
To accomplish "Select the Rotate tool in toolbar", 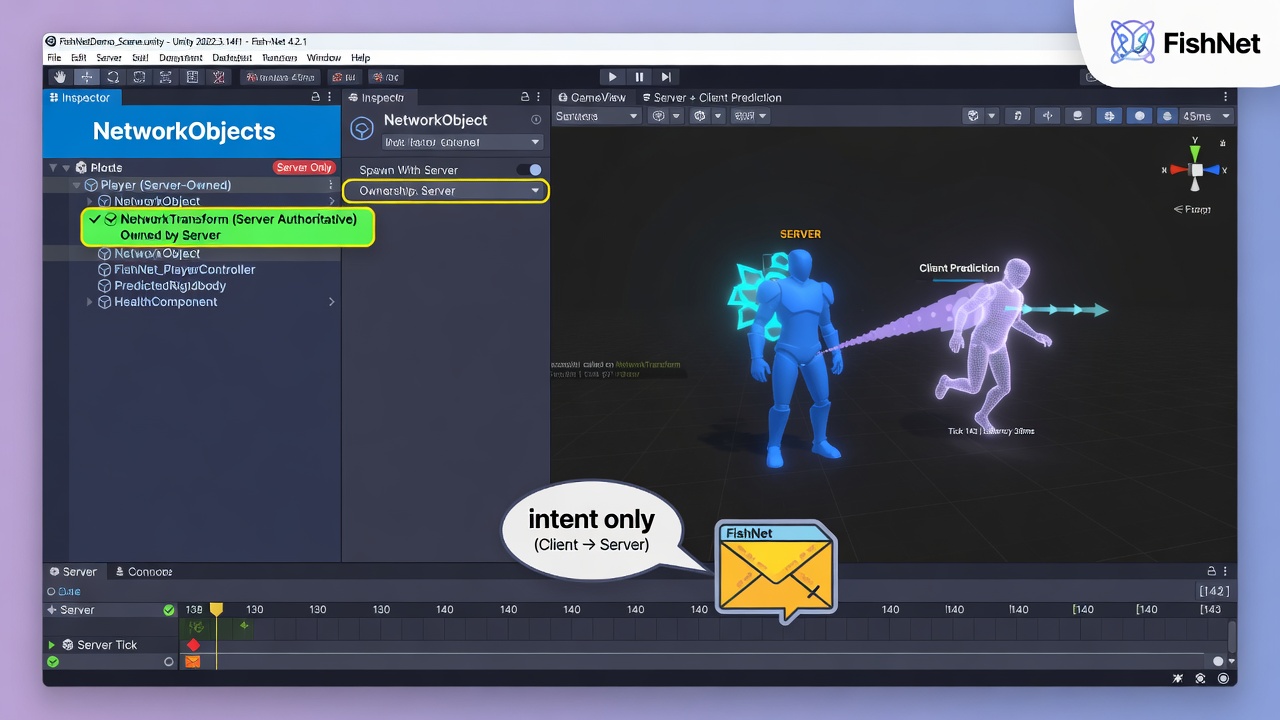I will [x=113, y=77].
